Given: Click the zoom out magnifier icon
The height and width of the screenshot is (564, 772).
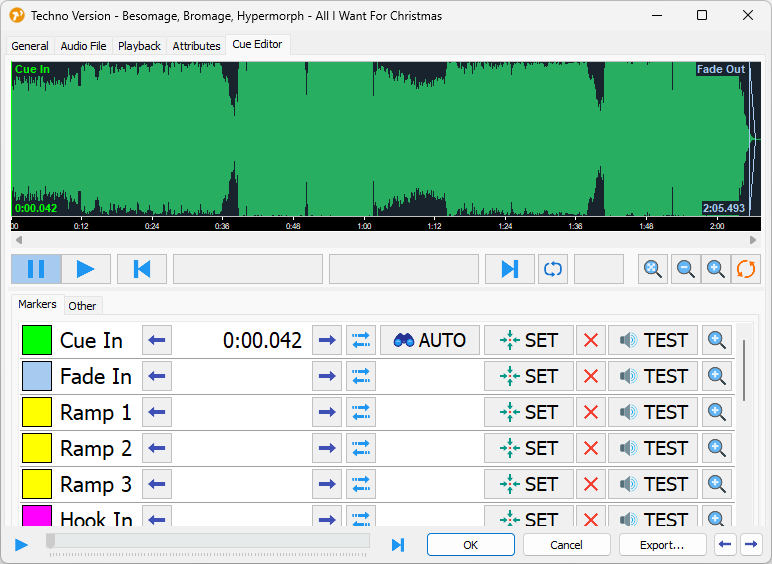Looking at the screenshot, I should (x=686, y=269).
